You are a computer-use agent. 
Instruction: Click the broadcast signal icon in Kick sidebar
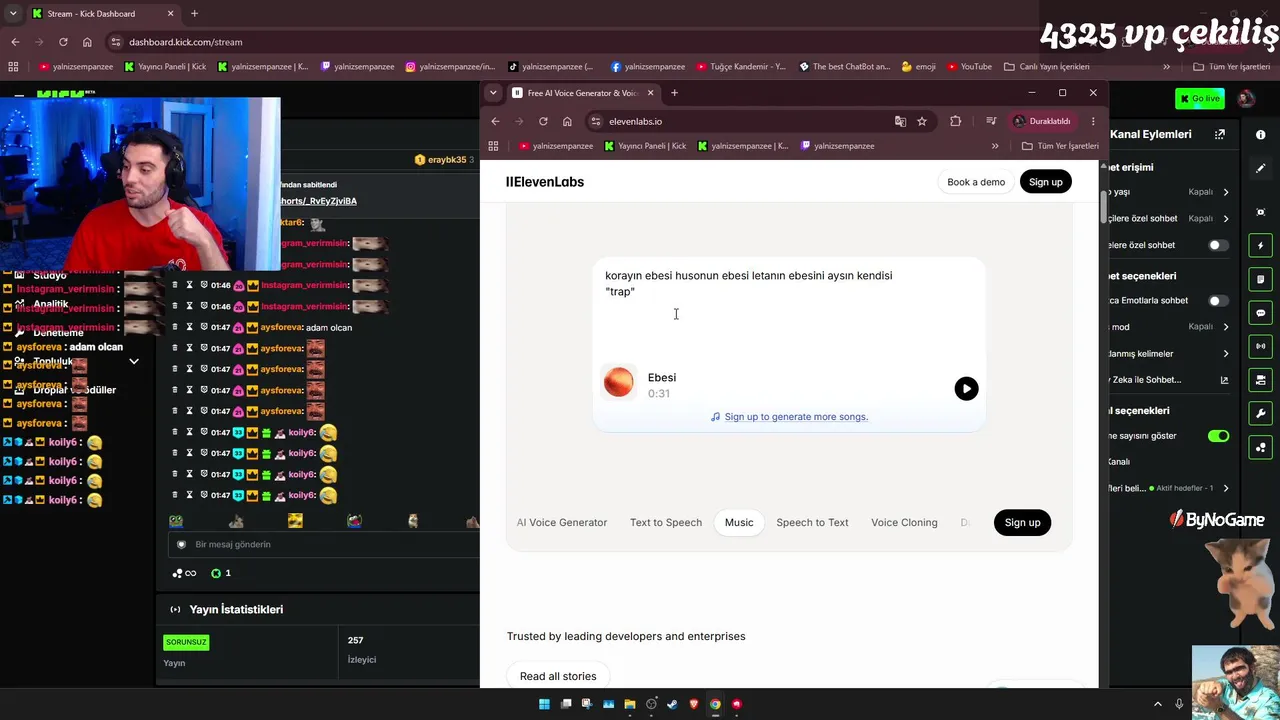pyautogui.click(x=1260, y=346)
